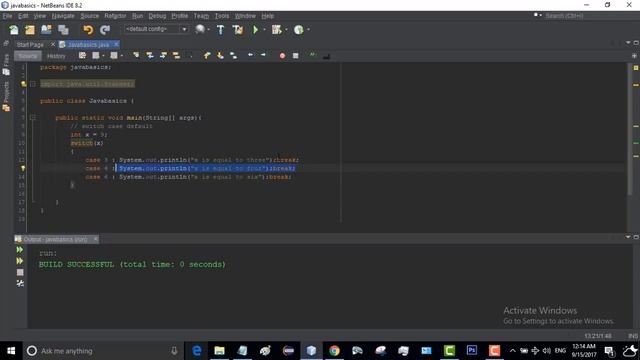Collapse the import statement code fold
Image resolution: width=640 pixels, height=360 pixels.
pyautogui.click(x=33, y=84)
